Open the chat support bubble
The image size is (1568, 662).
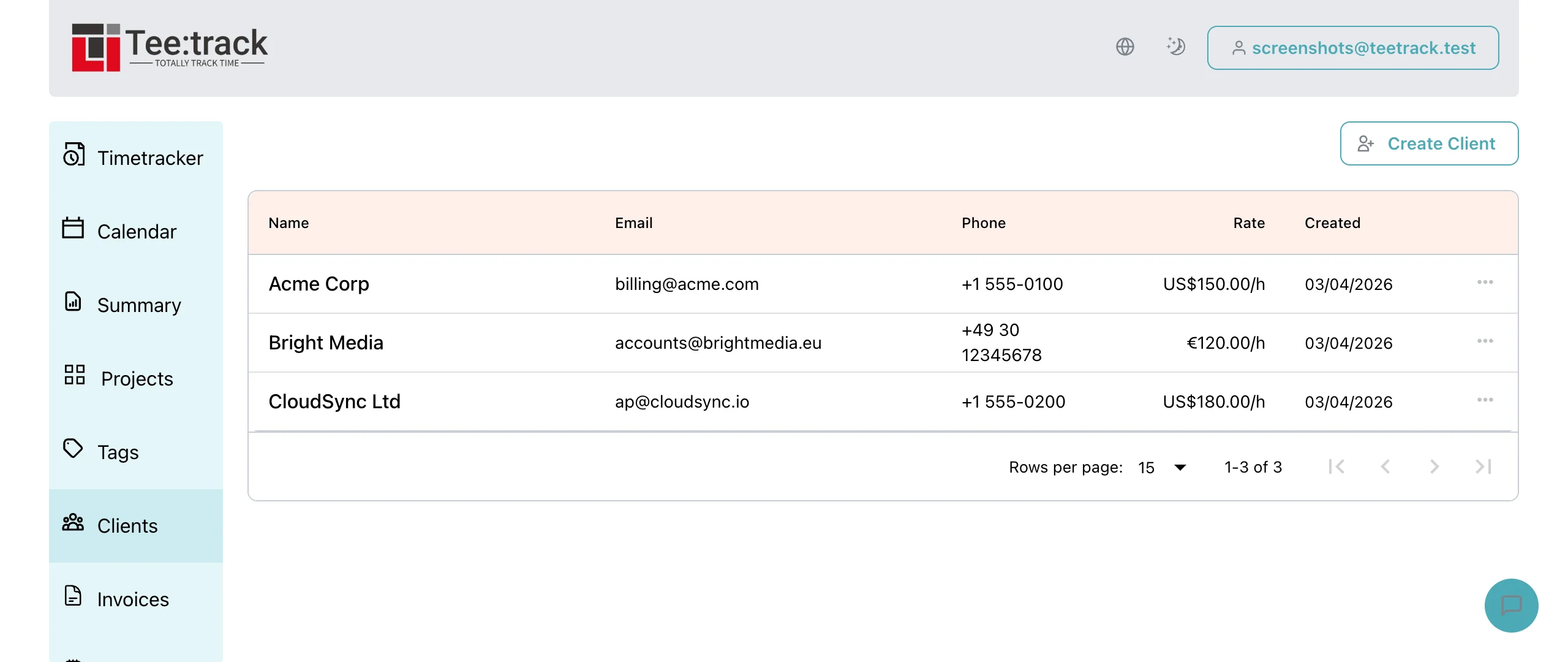pos(1511,606)
